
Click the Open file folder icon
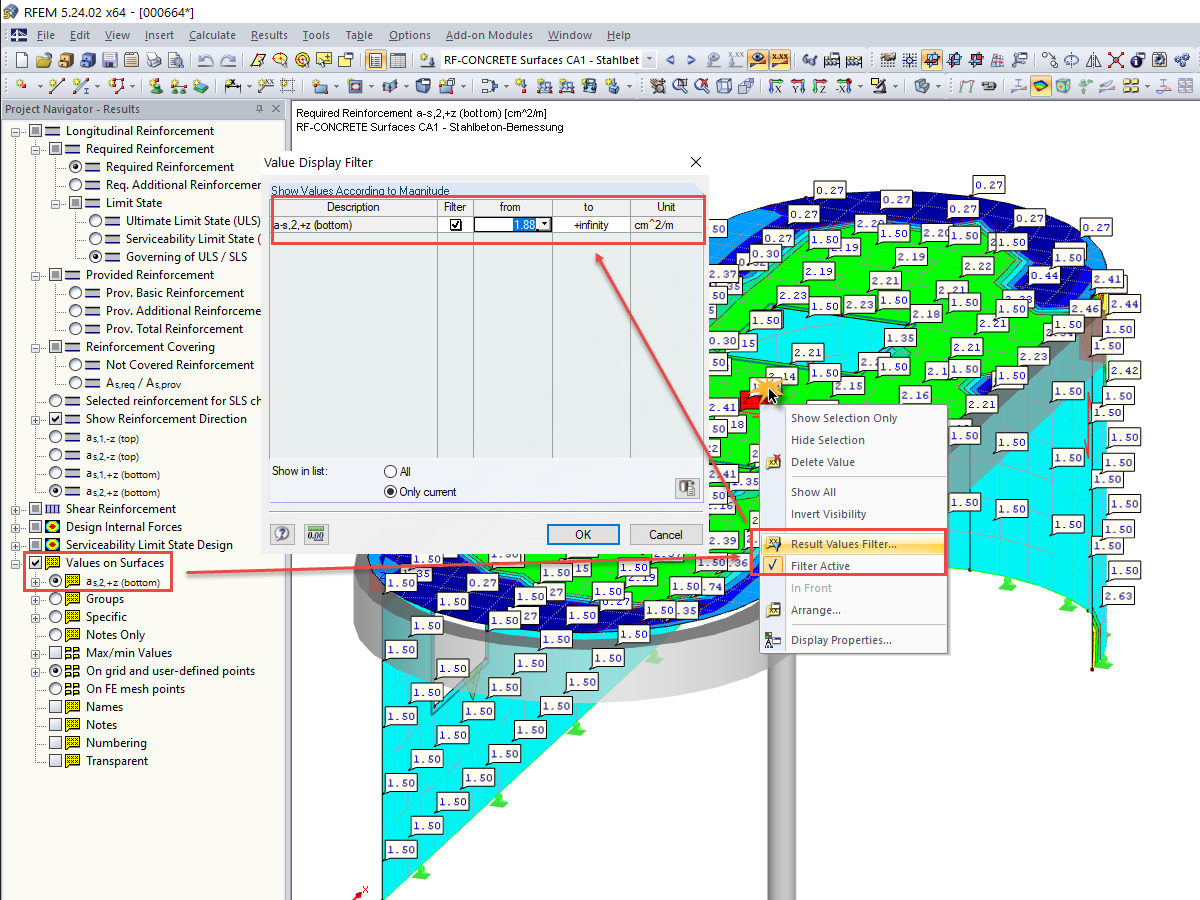[44, 60]
